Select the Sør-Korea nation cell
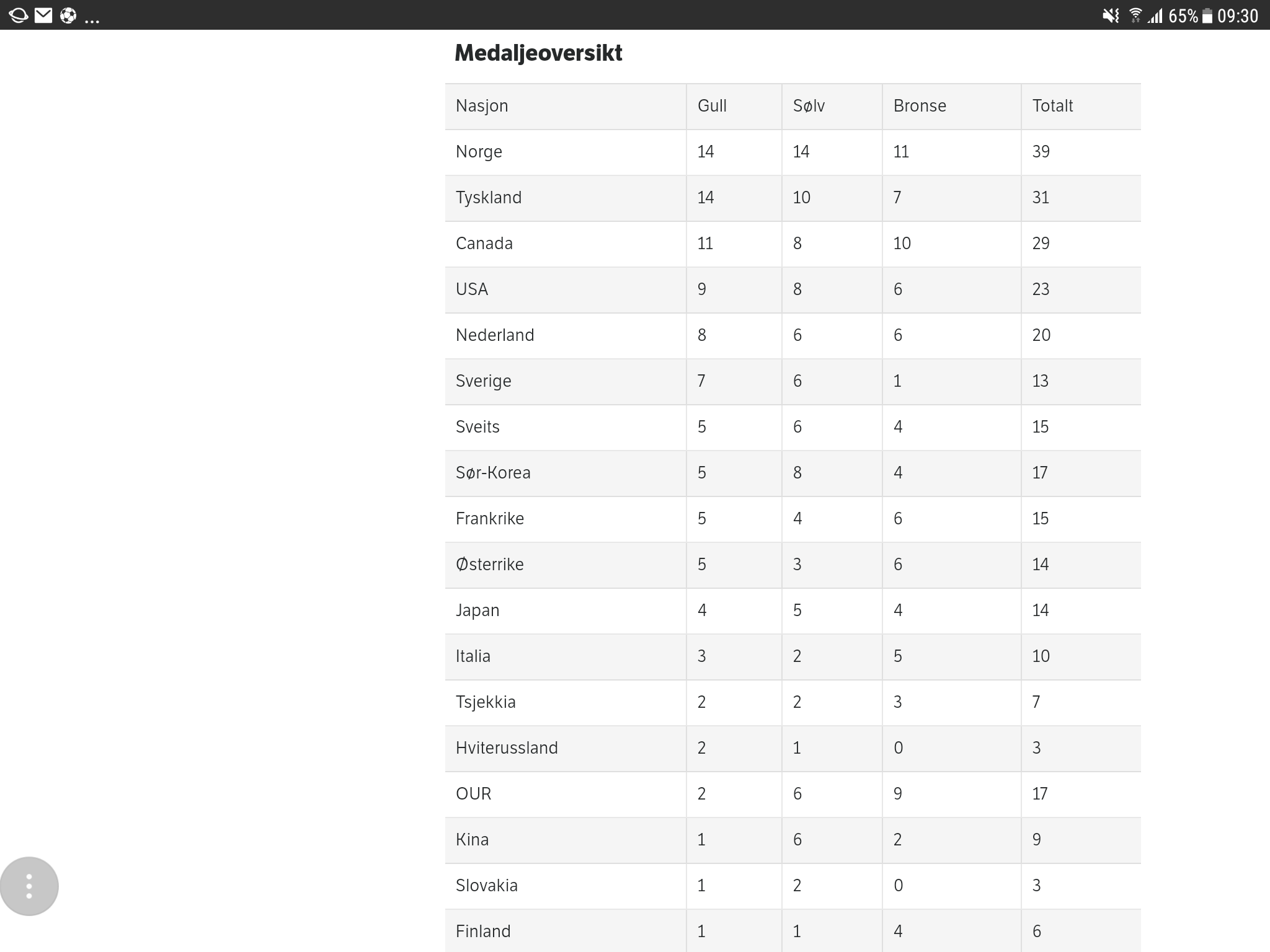 493,473
